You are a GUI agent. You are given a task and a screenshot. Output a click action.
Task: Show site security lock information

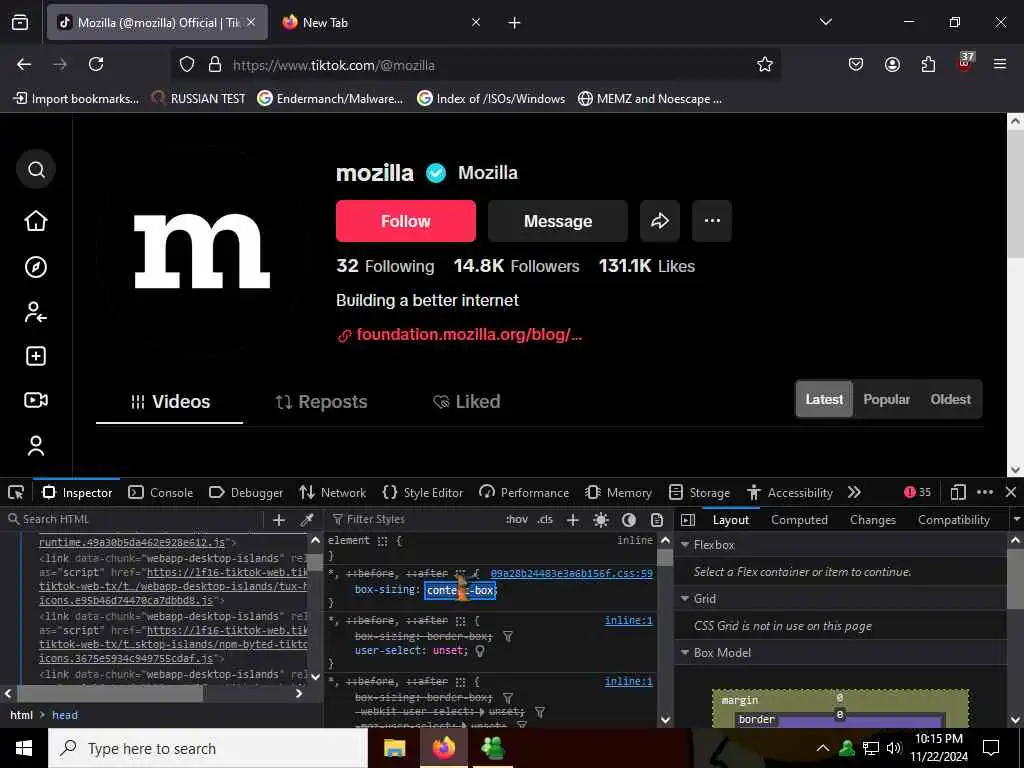(x=215, y=65)
